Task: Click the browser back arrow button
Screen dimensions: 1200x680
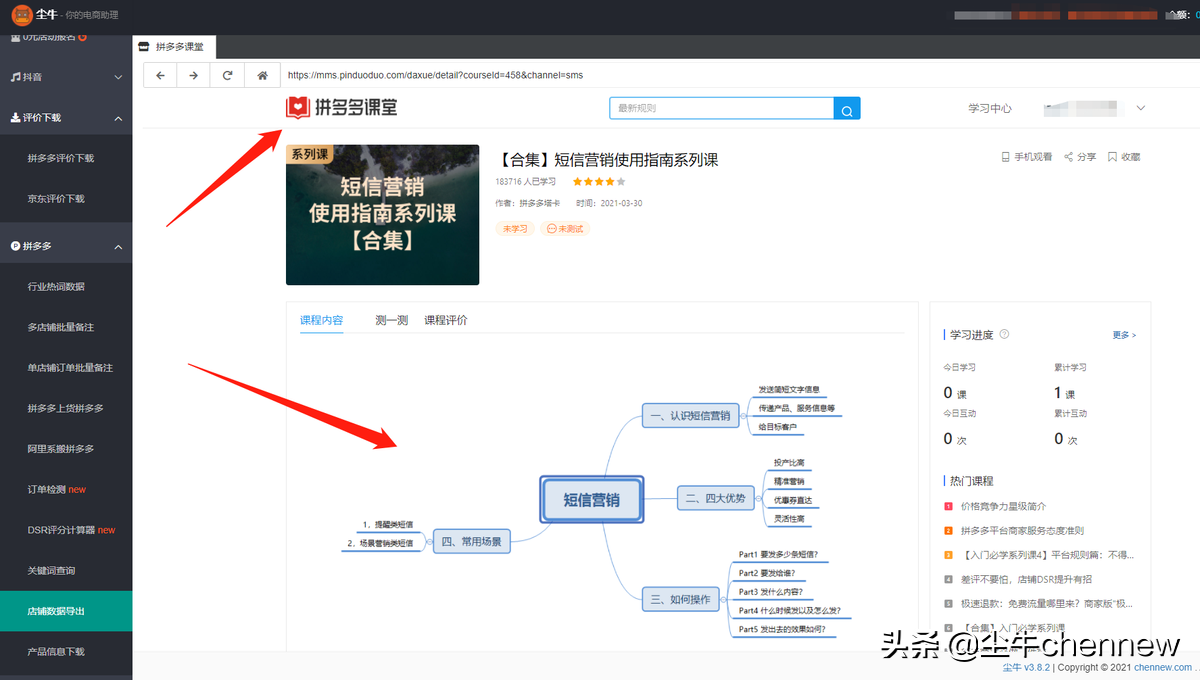Action: (x=161, y=75)
